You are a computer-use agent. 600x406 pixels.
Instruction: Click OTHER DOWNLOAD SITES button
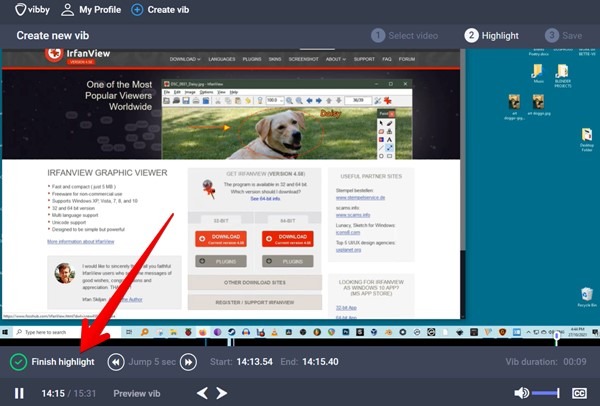255,282
